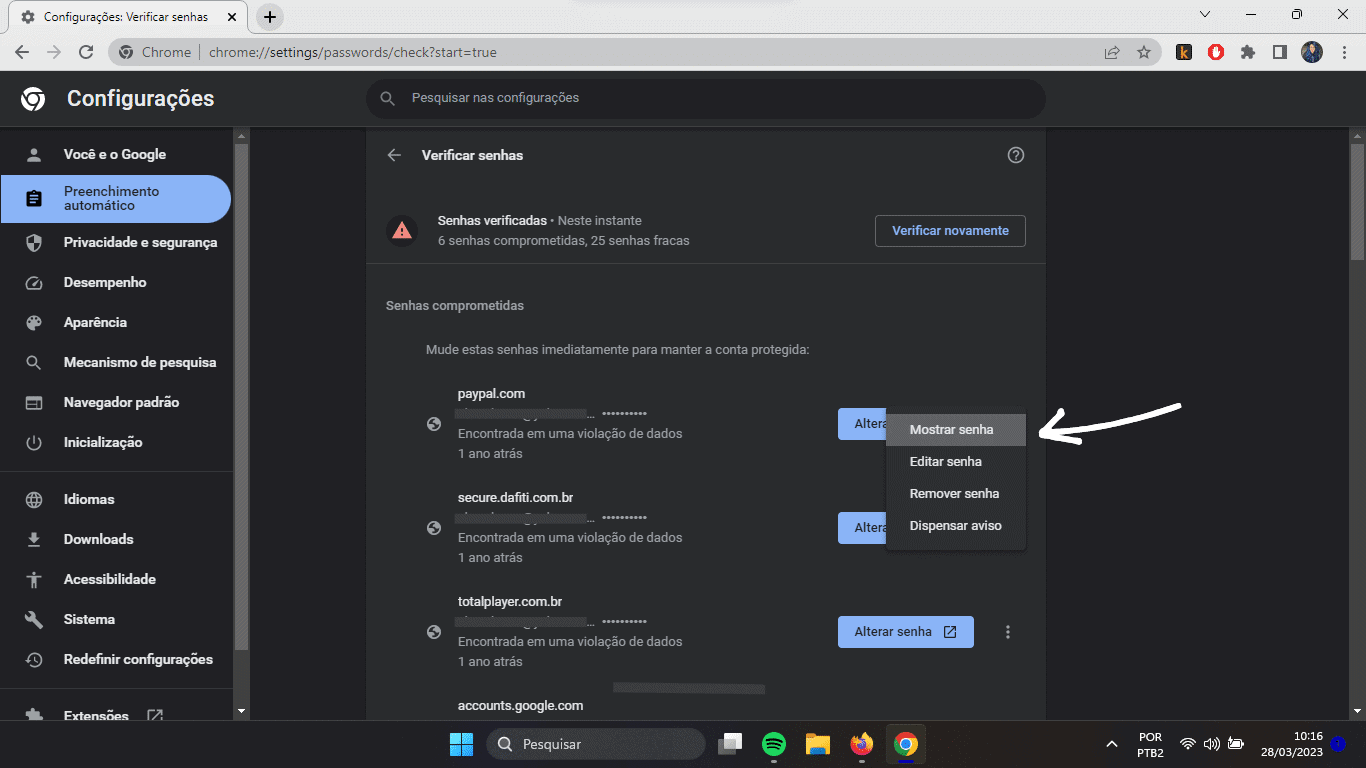Open Você e o Google settings
This screenshot has height=768, width=1366.
click(x=116, y=154)
